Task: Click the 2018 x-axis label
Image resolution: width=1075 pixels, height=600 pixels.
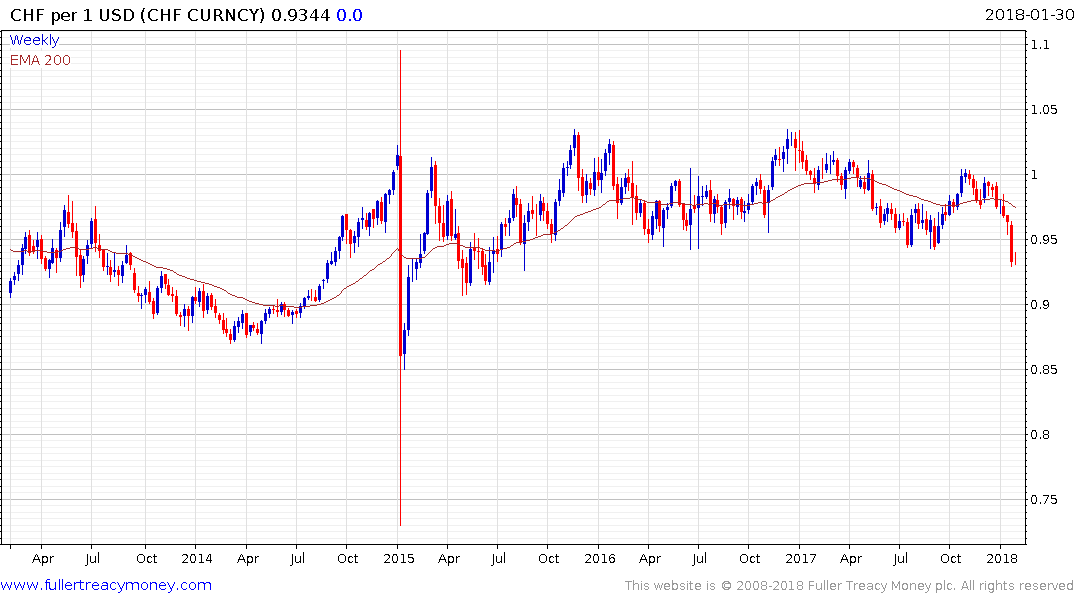Action: 1002,558
